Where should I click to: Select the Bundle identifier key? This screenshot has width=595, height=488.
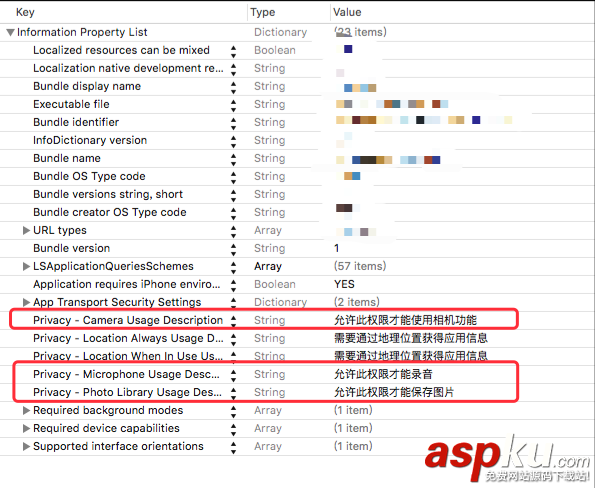point(76,122)
